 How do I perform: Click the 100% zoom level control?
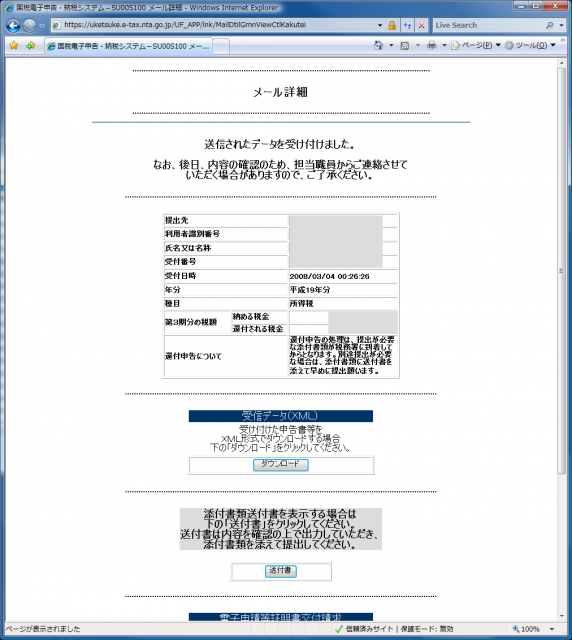point(526,629)
